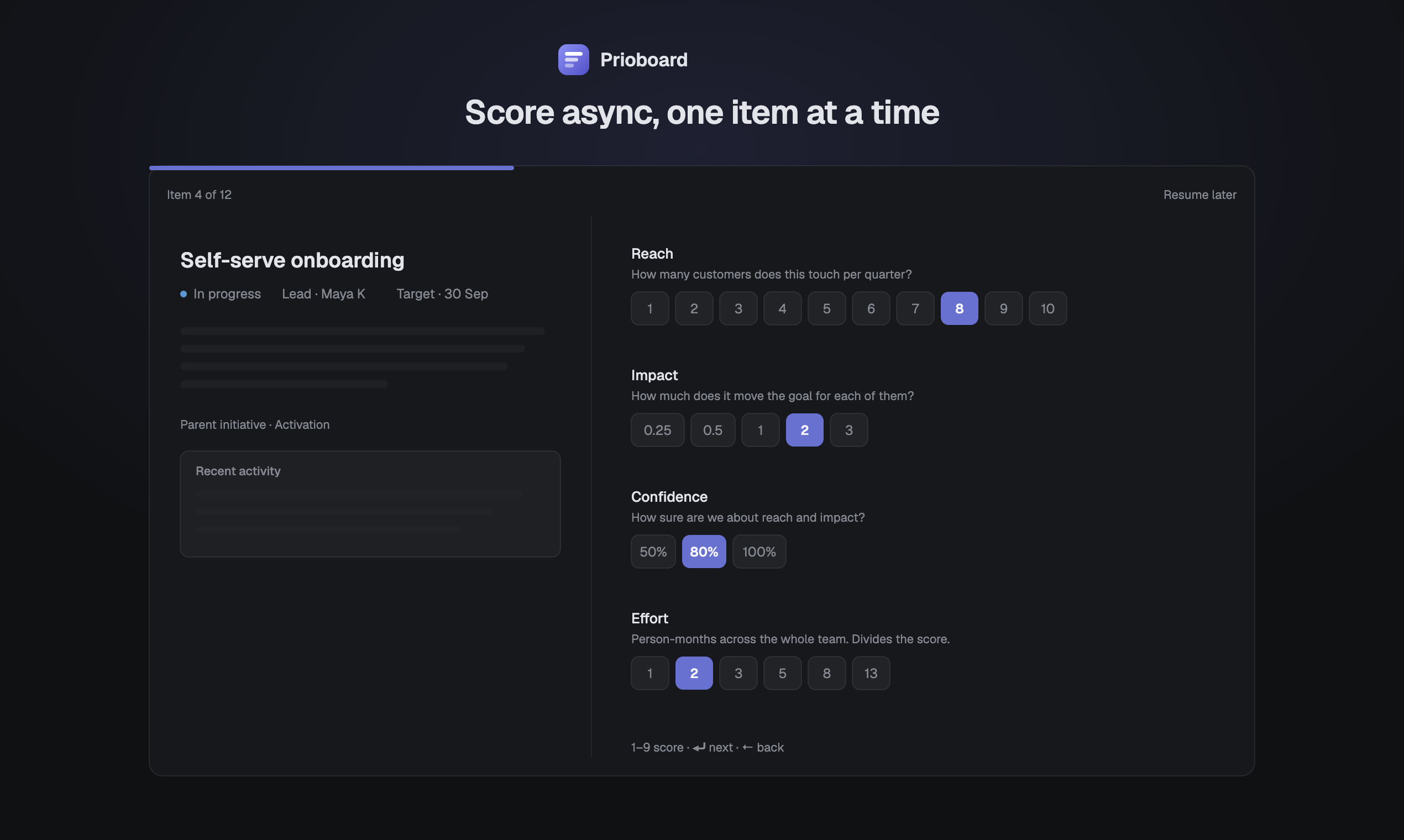Click the Lead · Maya K label
This screenshot has width=1404, height=840.
(x=323, y=295)
